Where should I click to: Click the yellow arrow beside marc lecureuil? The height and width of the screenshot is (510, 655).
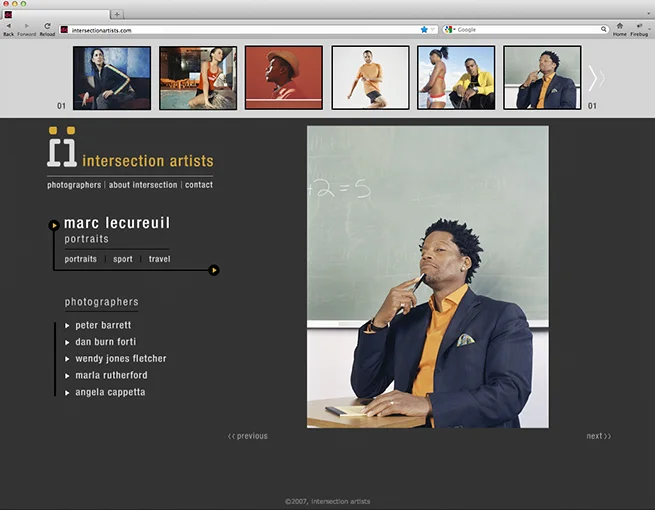pos(54,226)
